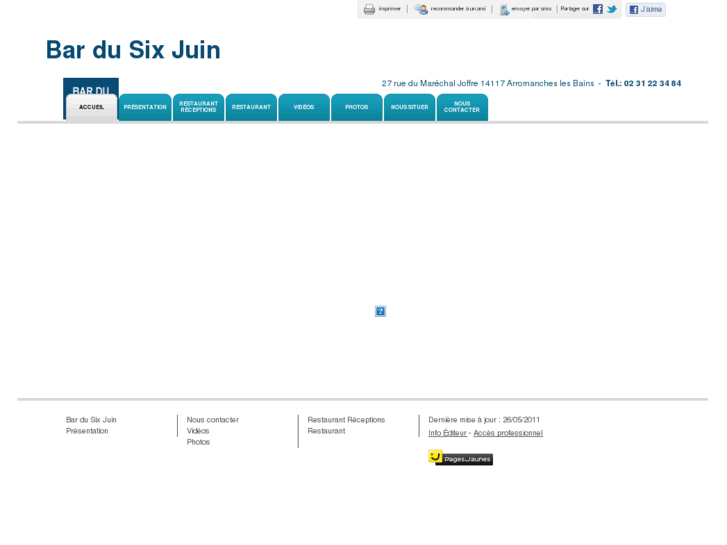The height and width of the screenshot is (545, 727).
Task: Click footer link Vidéos
Action: coord(198,431)
